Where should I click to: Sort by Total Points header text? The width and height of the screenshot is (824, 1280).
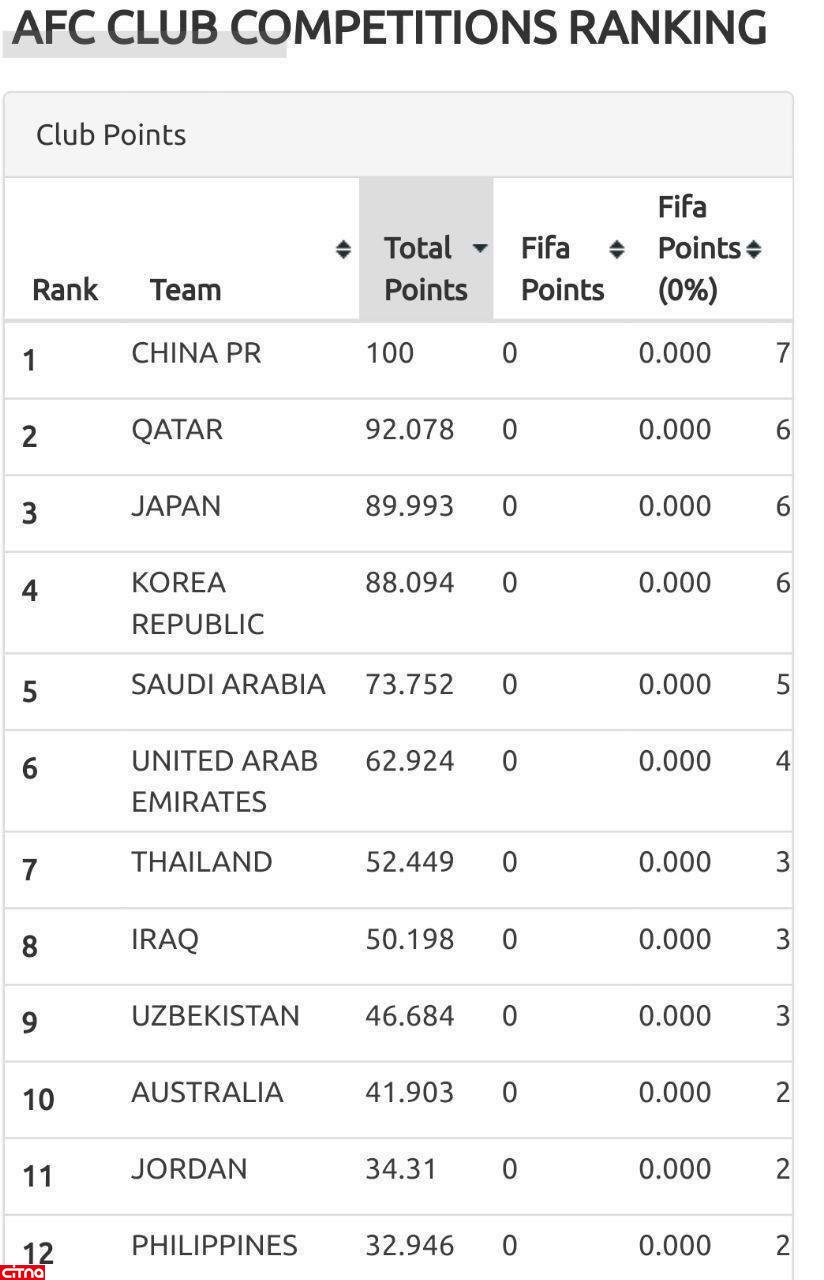tap(425, 268)
